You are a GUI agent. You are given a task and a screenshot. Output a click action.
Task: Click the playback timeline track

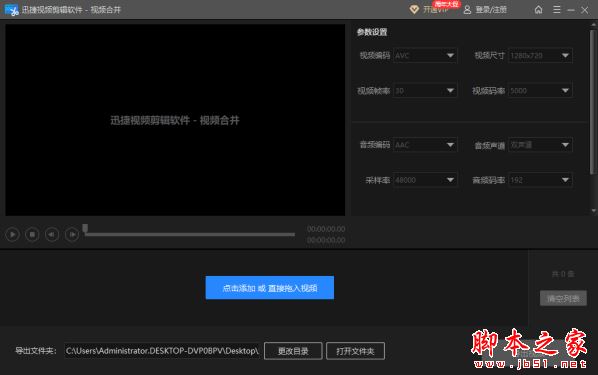[190, 234]
